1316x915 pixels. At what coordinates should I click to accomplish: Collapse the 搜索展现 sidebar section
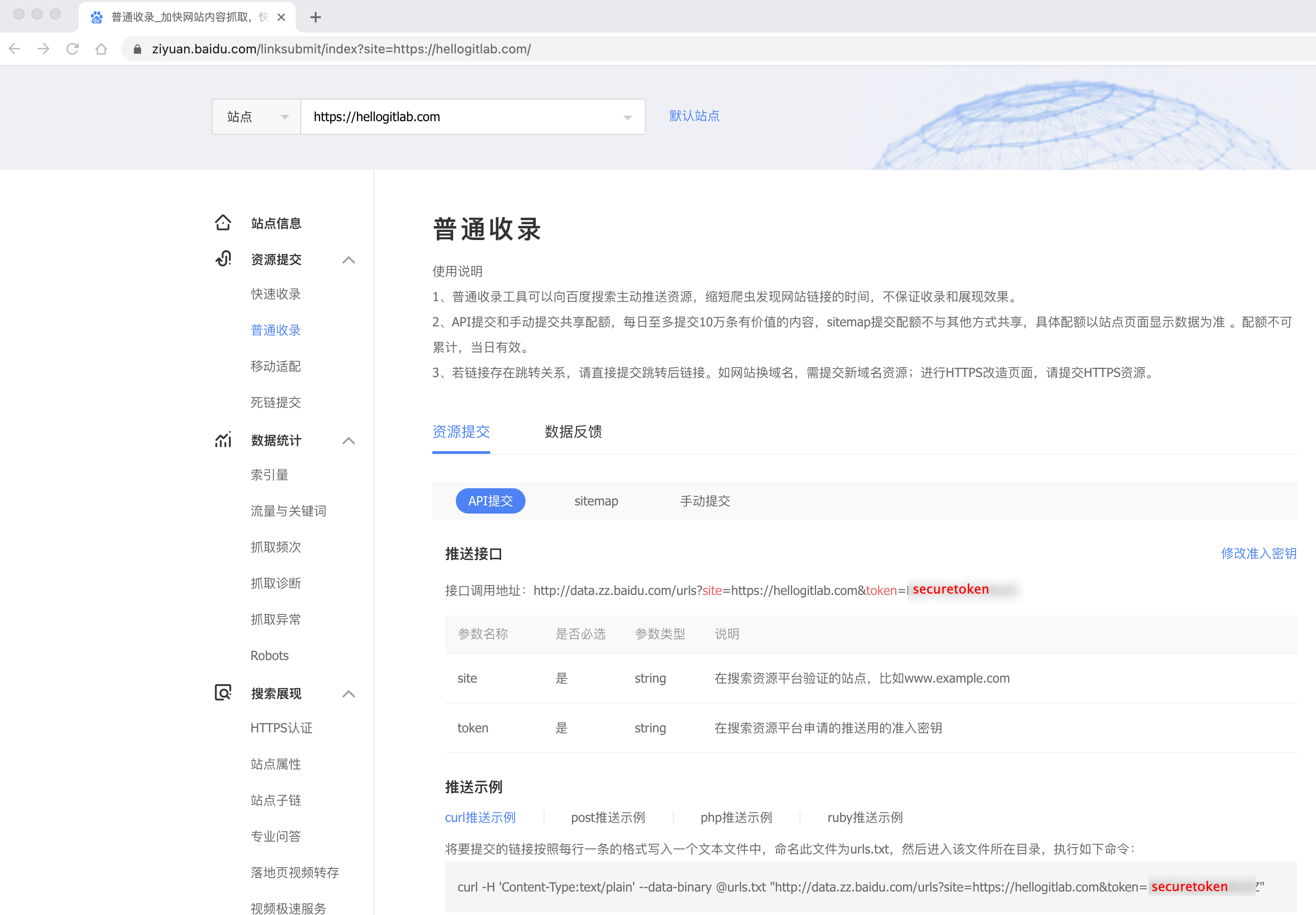click(349, 694)
